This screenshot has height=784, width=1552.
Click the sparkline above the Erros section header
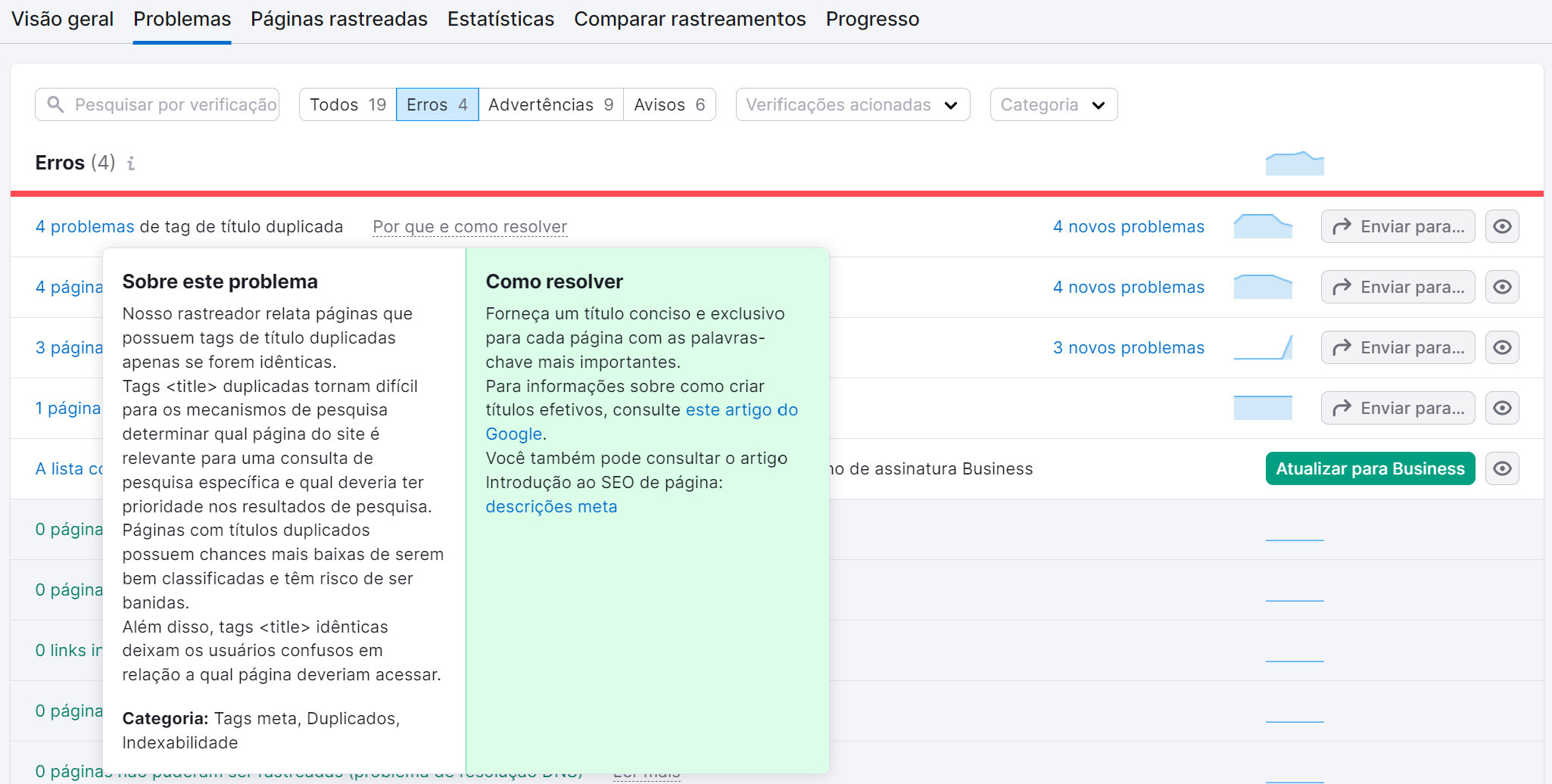[1295, 162]
